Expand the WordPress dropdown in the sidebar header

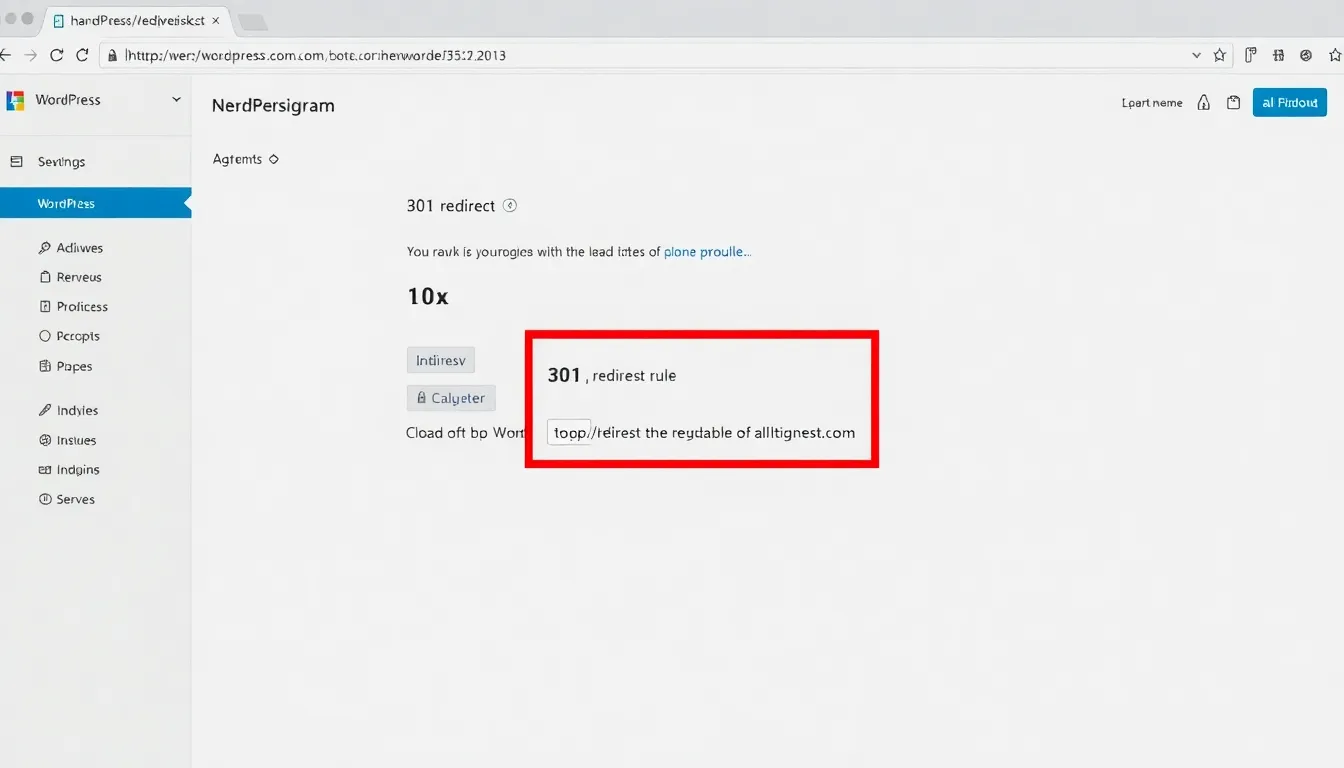click(177, 100)
